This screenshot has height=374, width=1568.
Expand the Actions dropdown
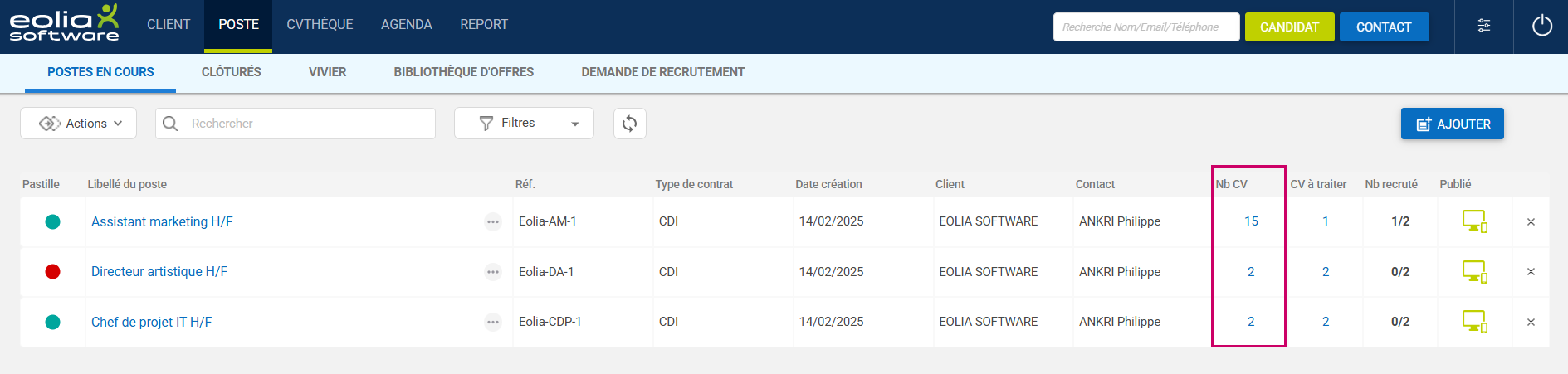(79, 124)
